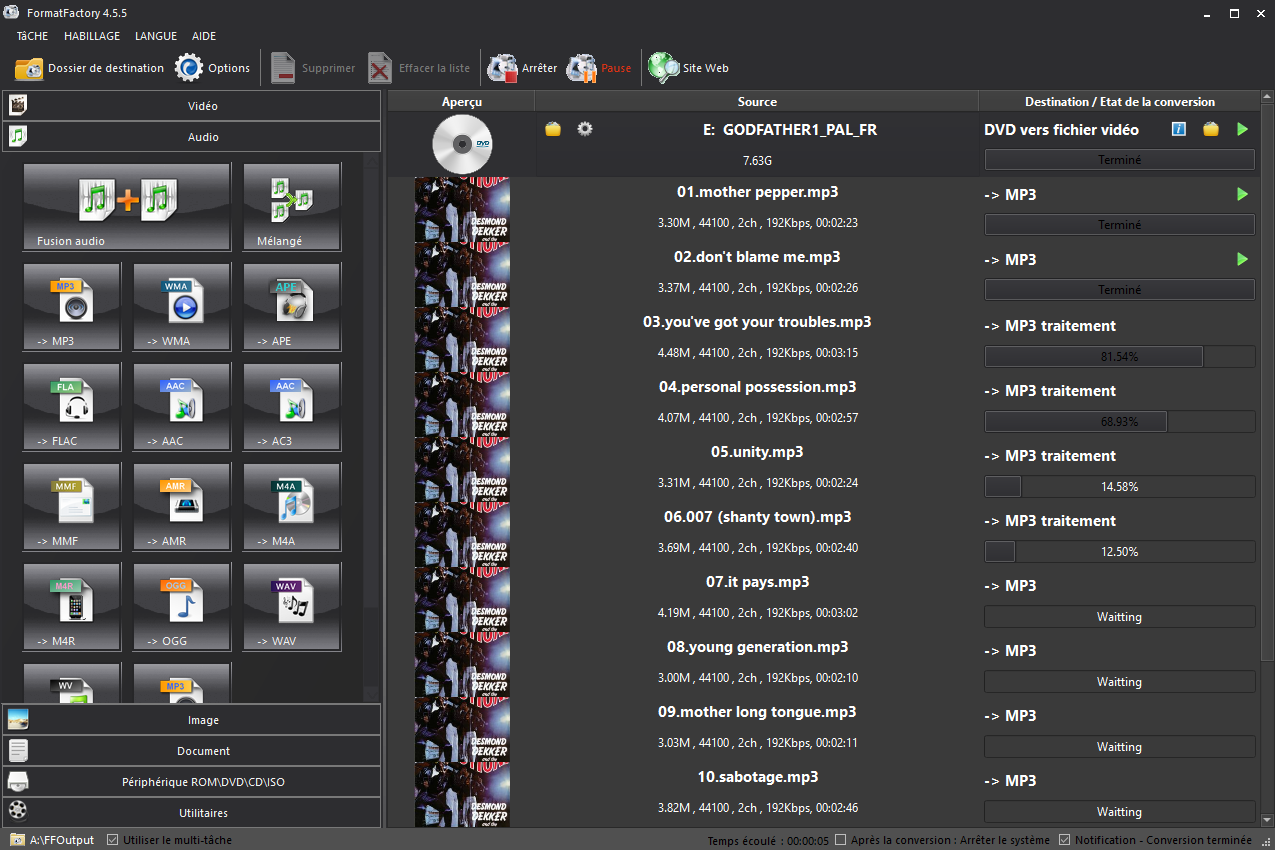Open the HABILLAGE menu
This screenshot has width=1275, height=850.
click(x=91, y=36)
